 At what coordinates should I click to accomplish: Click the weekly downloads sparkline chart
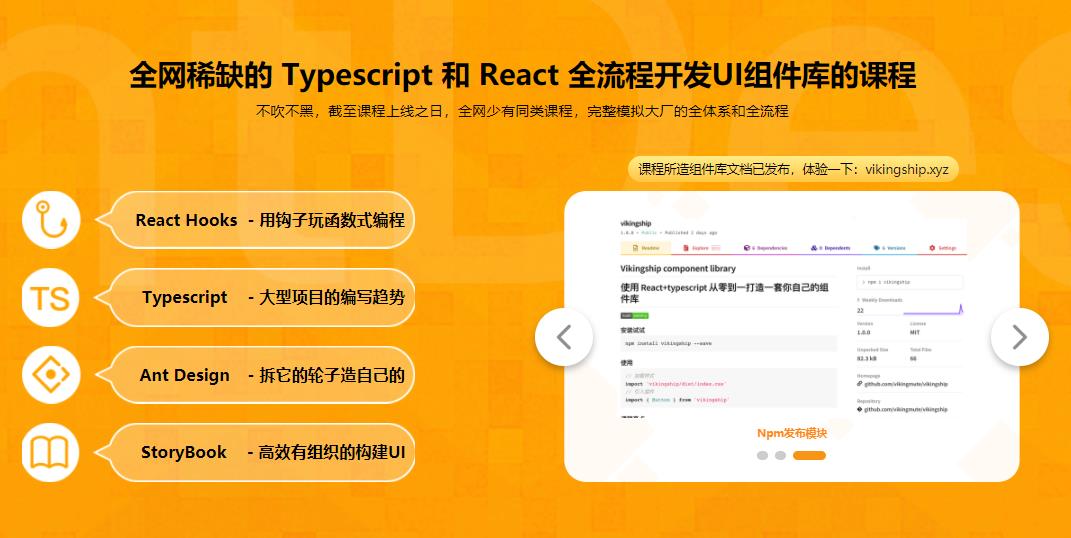tap(934, 310)
